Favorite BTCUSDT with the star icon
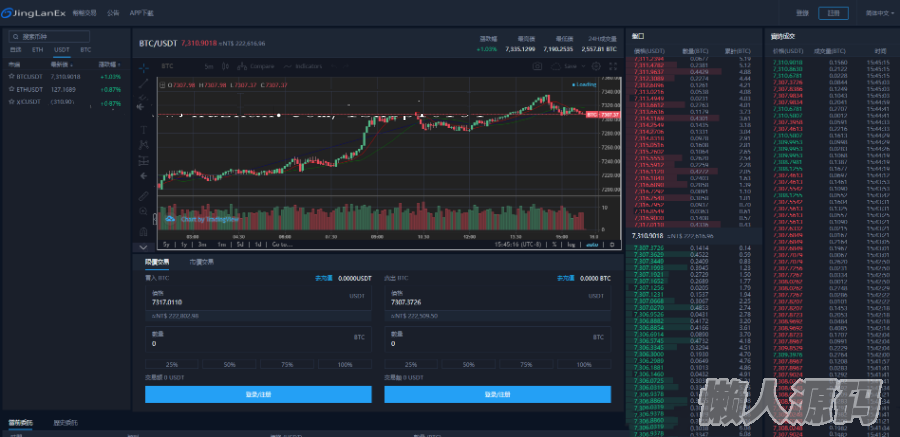Image resolution: width=900 pixels, height=437 pixels. point(13,76)
